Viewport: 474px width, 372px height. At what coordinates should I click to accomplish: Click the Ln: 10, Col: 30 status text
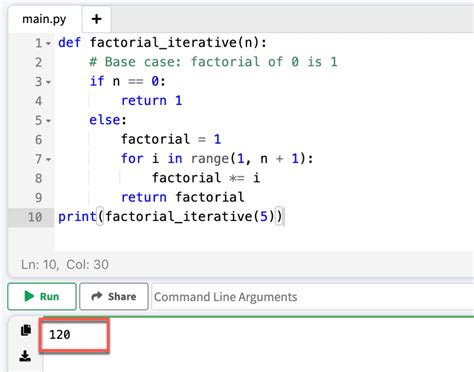(65, 265)
